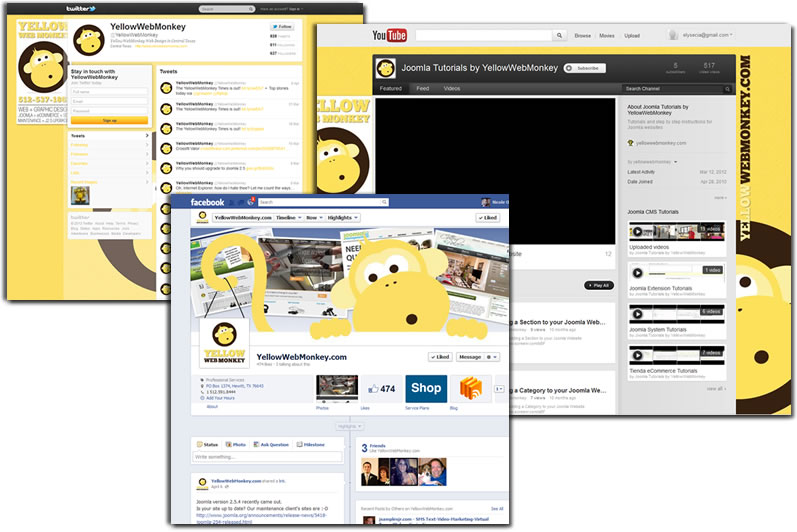The image size is (797, 532).
Task: Switch to the Feed tab on YouTube channel
Action: 422,88
